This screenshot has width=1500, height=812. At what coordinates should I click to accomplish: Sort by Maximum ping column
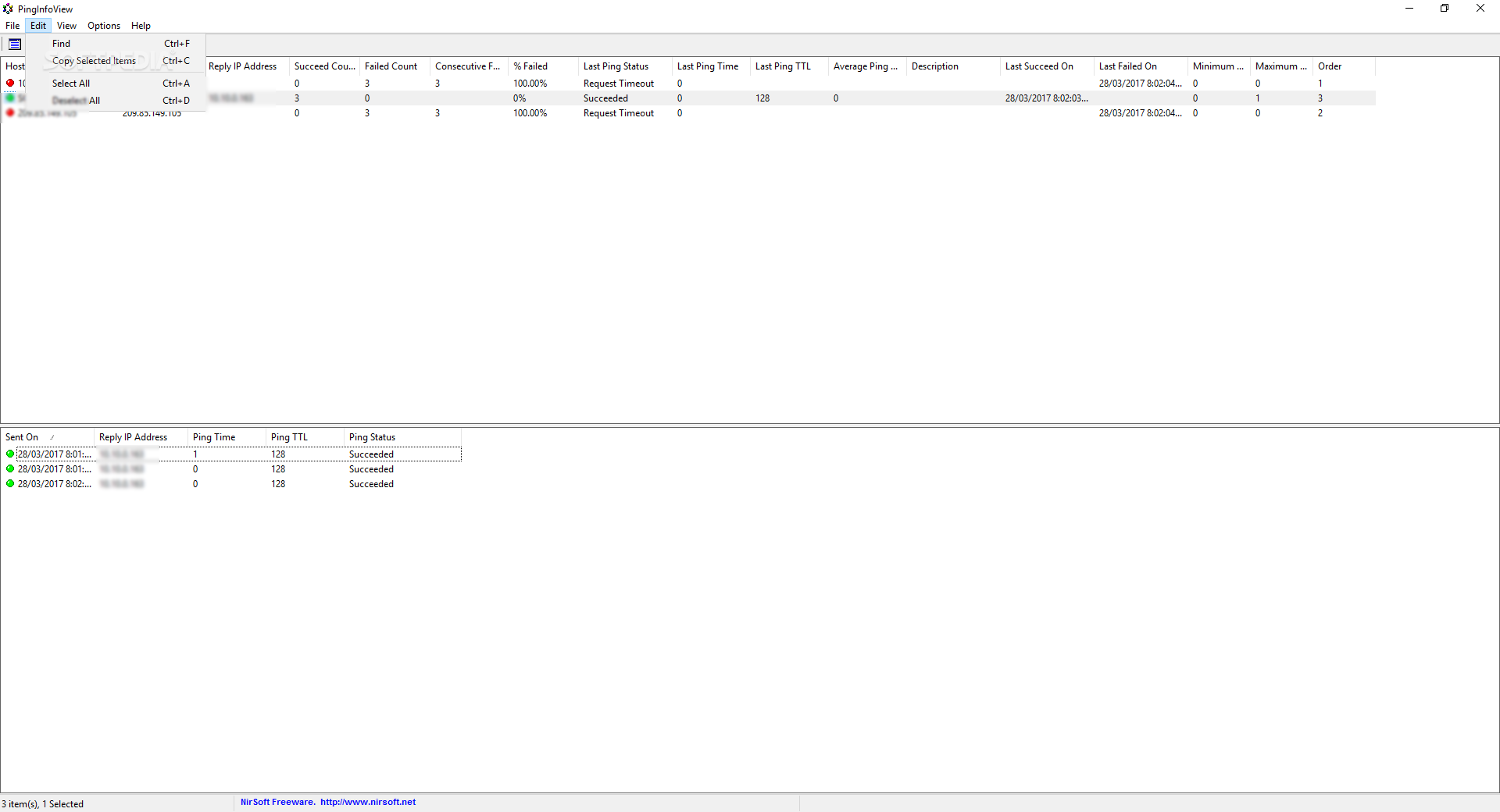pos(1281,66)
